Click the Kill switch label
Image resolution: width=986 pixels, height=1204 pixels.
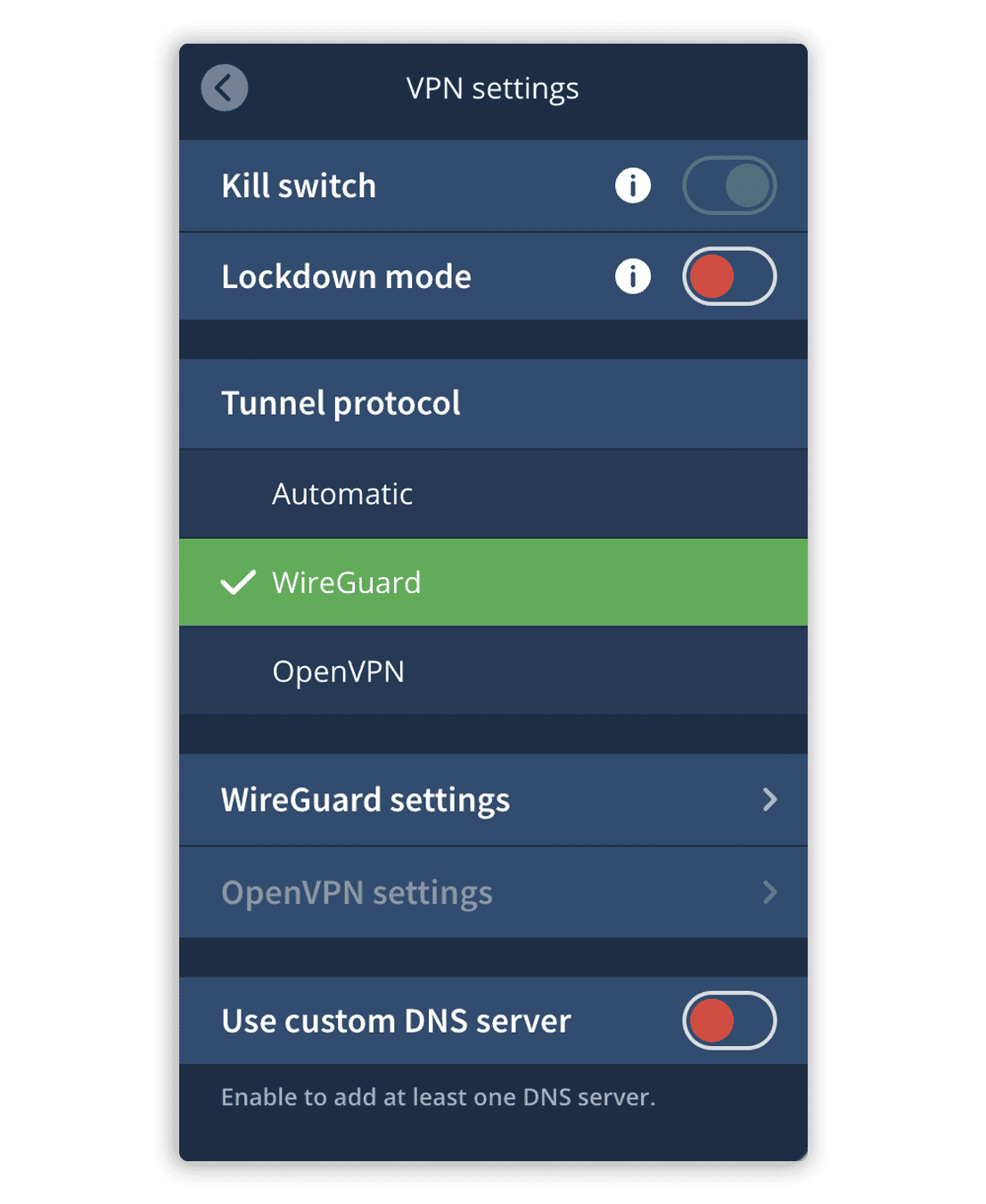coord(299,186)
